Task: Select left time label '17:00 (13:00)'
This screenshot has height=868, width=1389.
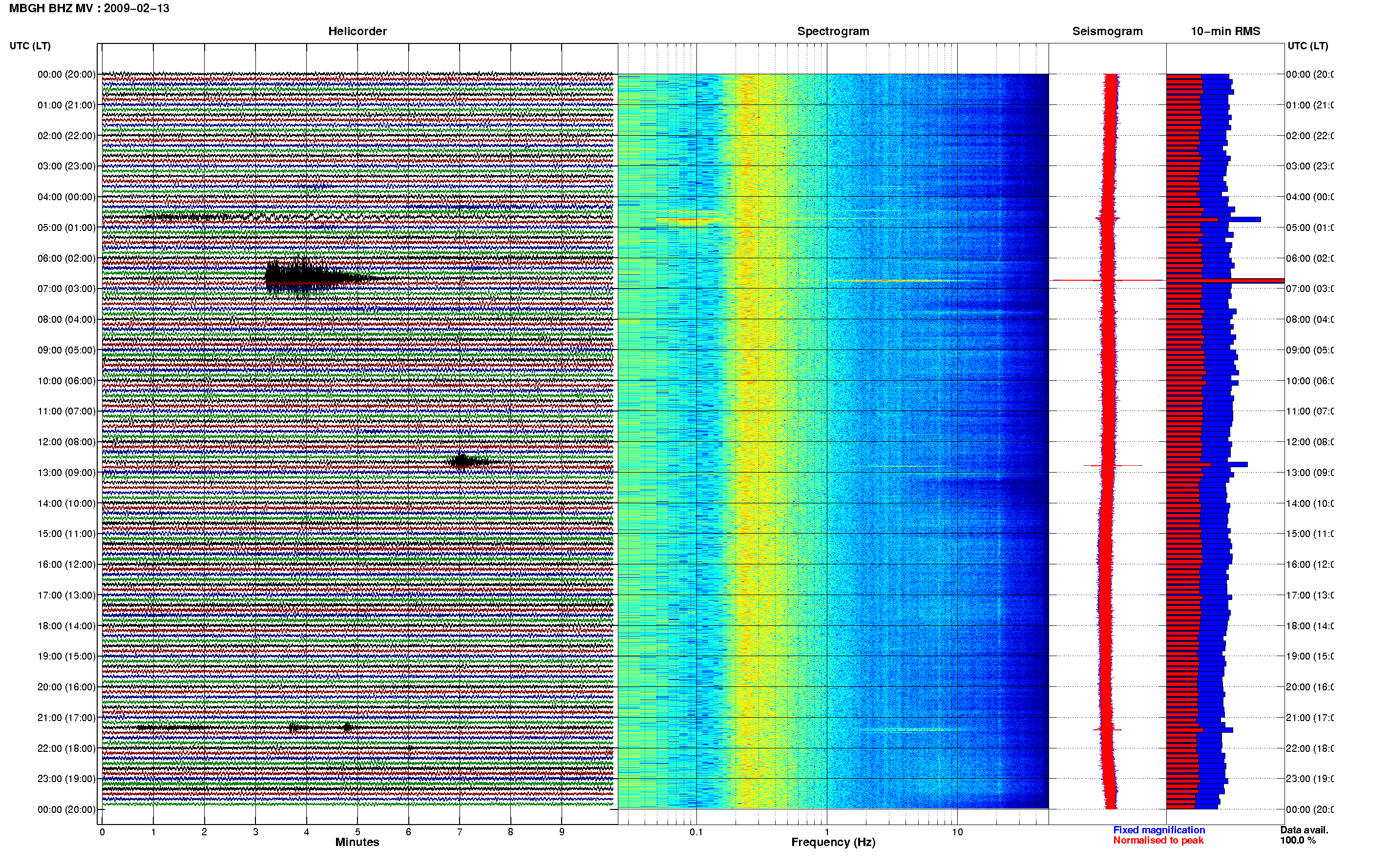Action: coord(66,595)
